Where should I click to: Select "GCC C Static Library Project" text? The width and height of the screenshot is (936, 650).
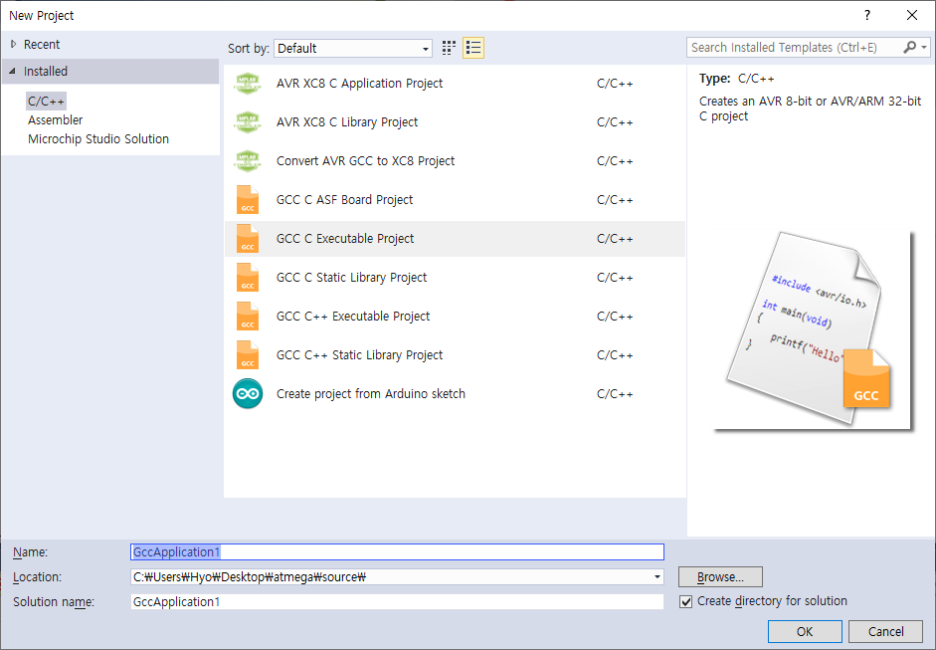click(352, 278)
